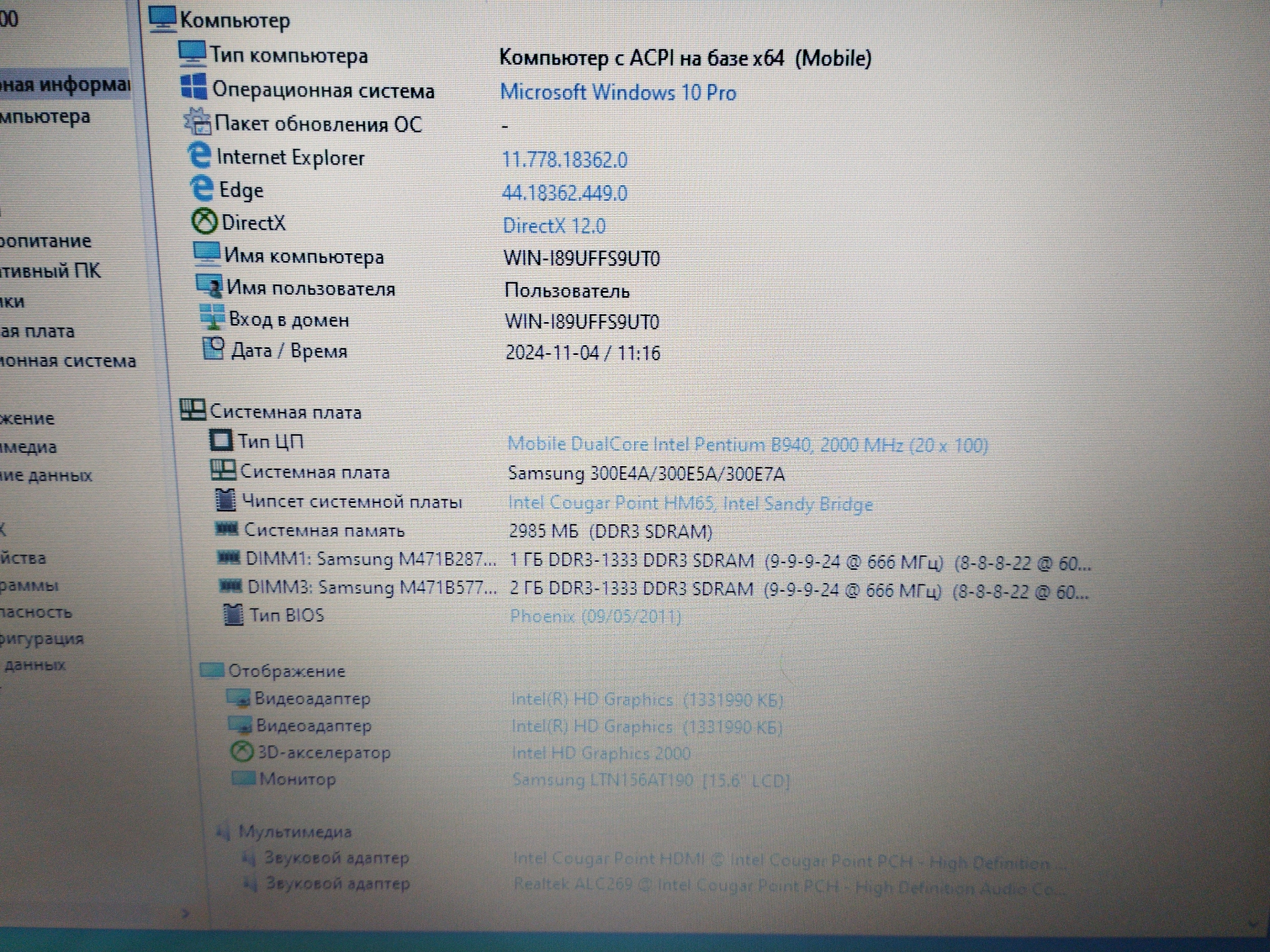Click the Имя компьютера icon
The width and height of the screenshot is (1270, 952).
(207, 254)
